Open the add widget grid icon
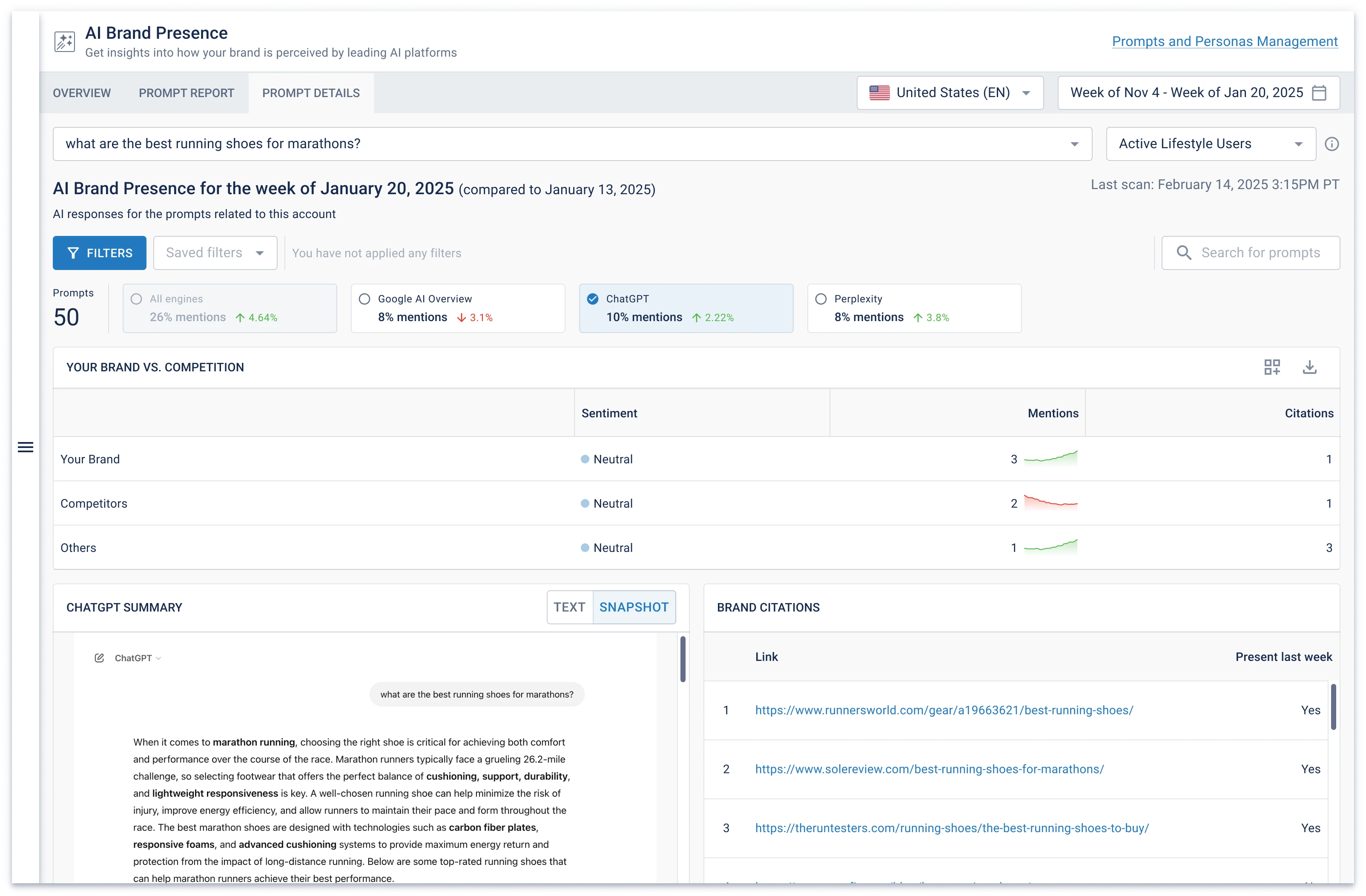The height and width of the screenshot is (896, 1366). coord(1272,367)
